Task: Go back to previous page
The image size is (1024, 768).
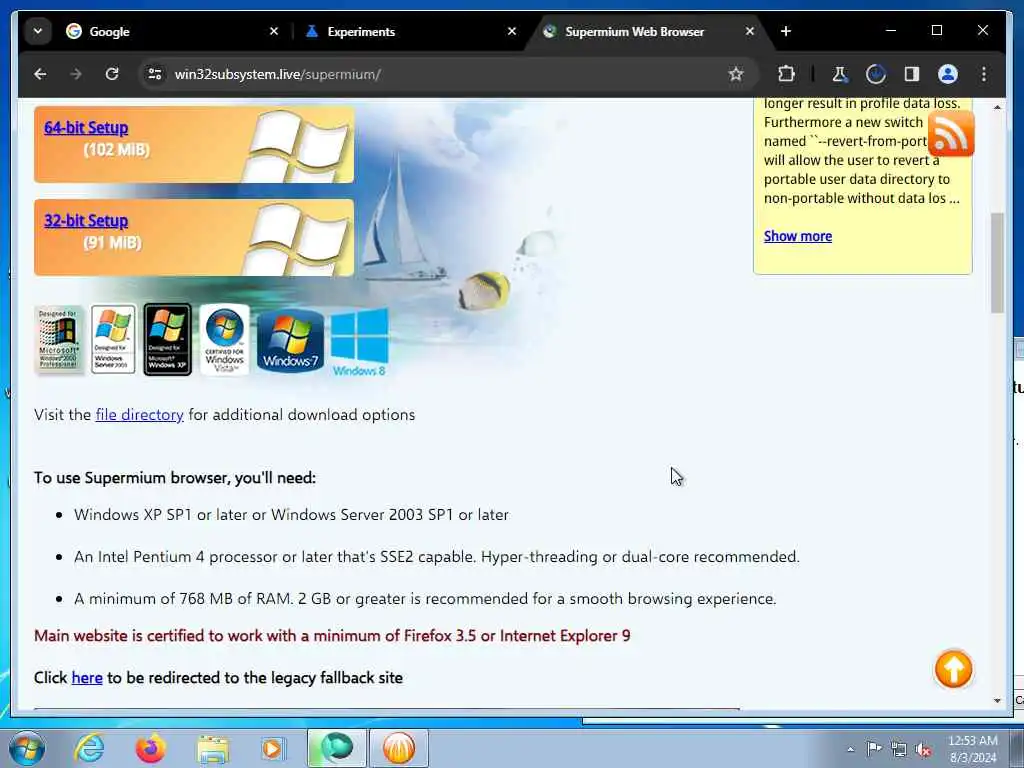Action: coord(40,74)
